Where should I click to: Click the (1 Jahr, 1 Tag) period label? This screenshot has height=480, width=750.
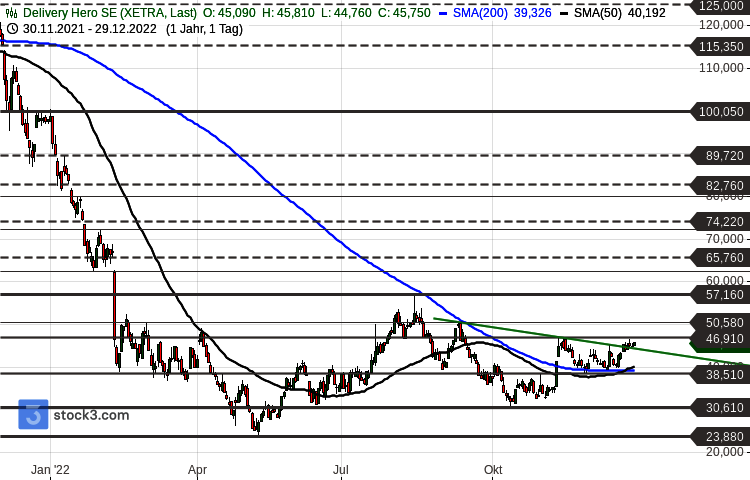click(204, 29)
